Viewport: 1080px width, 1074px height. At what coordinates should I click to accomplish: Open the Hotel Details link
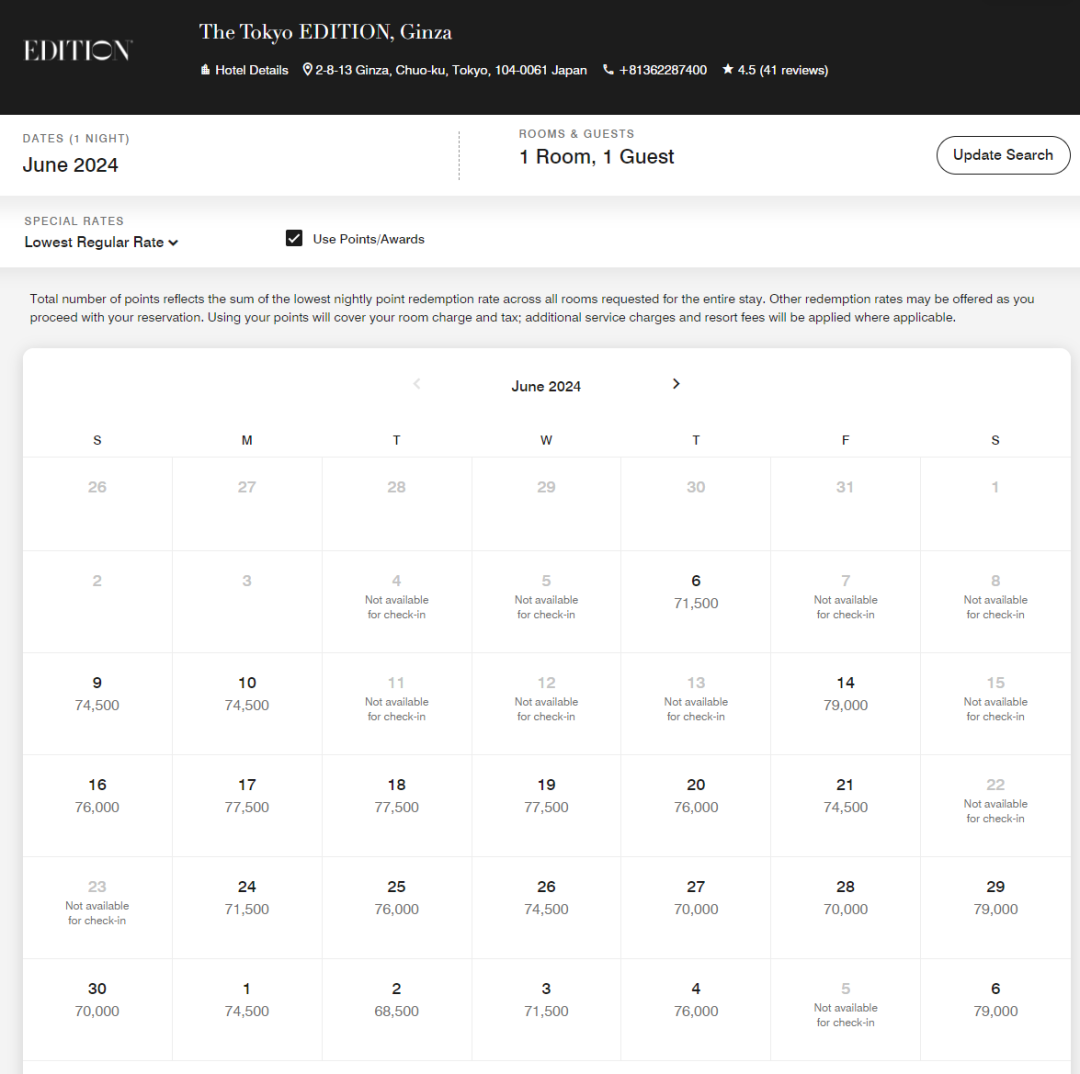coord(251,70)
